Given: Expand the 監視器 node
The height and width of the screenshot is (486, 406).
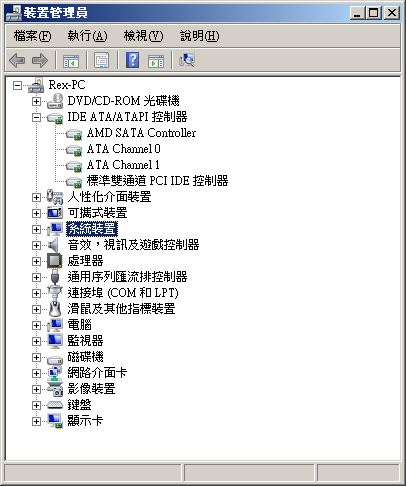Looking at the screenshot, I should [36, 341].
